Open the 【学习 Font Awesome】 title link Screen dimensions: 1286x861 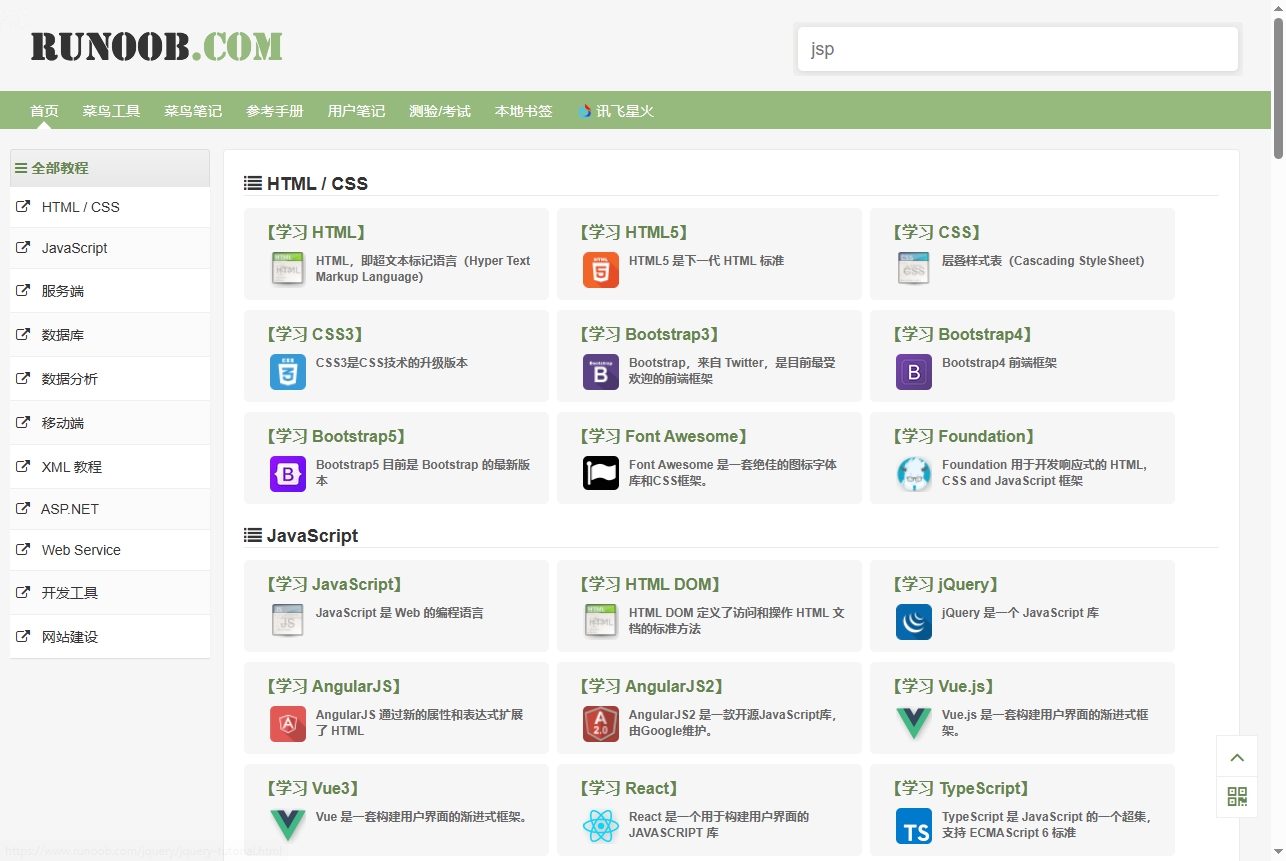pyautogui.click(x=664, y=436)
